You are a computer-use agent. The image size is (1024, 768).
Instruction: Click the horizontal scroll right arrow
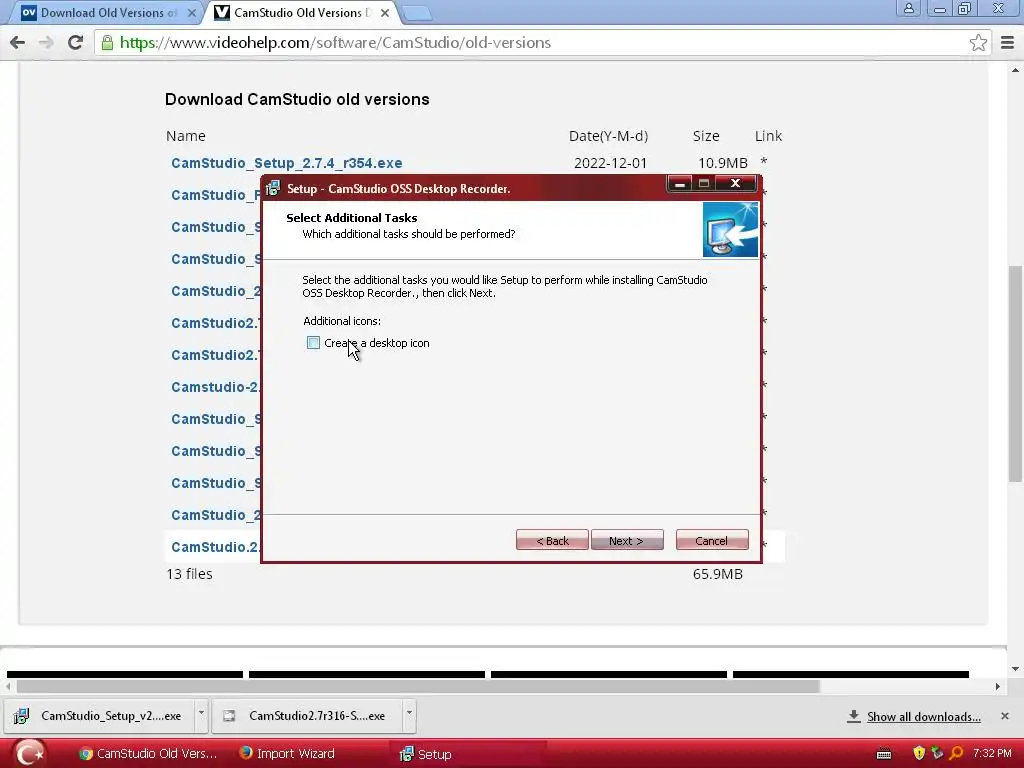[997, 686]
